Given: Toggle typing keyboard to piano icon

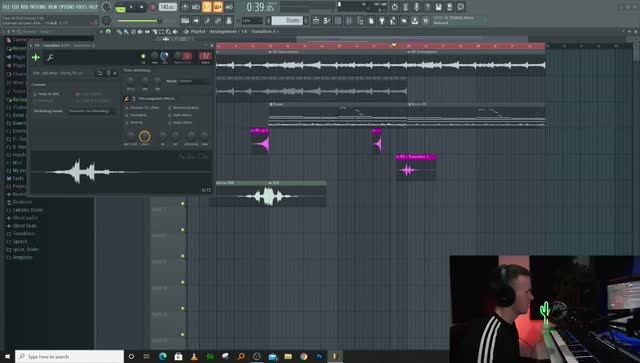Looking at the screenshot, I should (185, 20).
